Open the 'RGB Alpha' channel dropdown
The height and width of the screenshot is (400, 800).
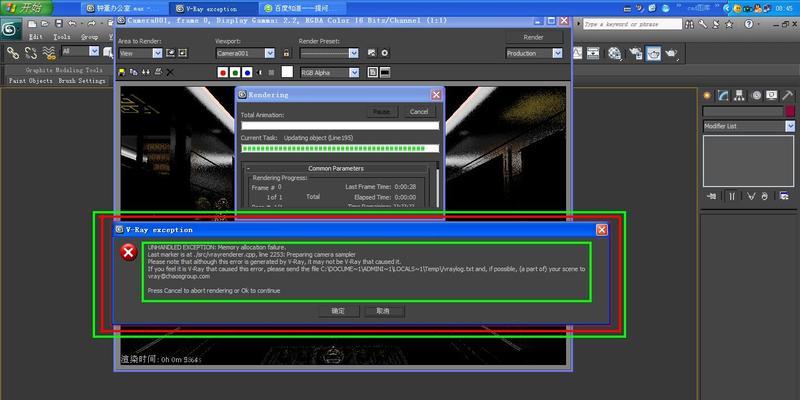click(330, 73)
